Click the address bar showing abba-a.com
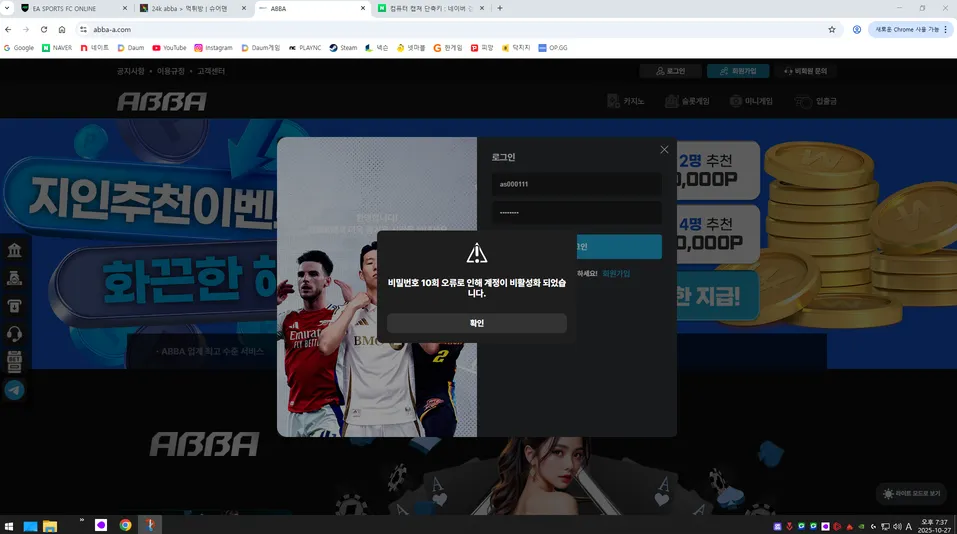Screen dimensions: 957x534 pyautogui.click(x=458, y=29)
